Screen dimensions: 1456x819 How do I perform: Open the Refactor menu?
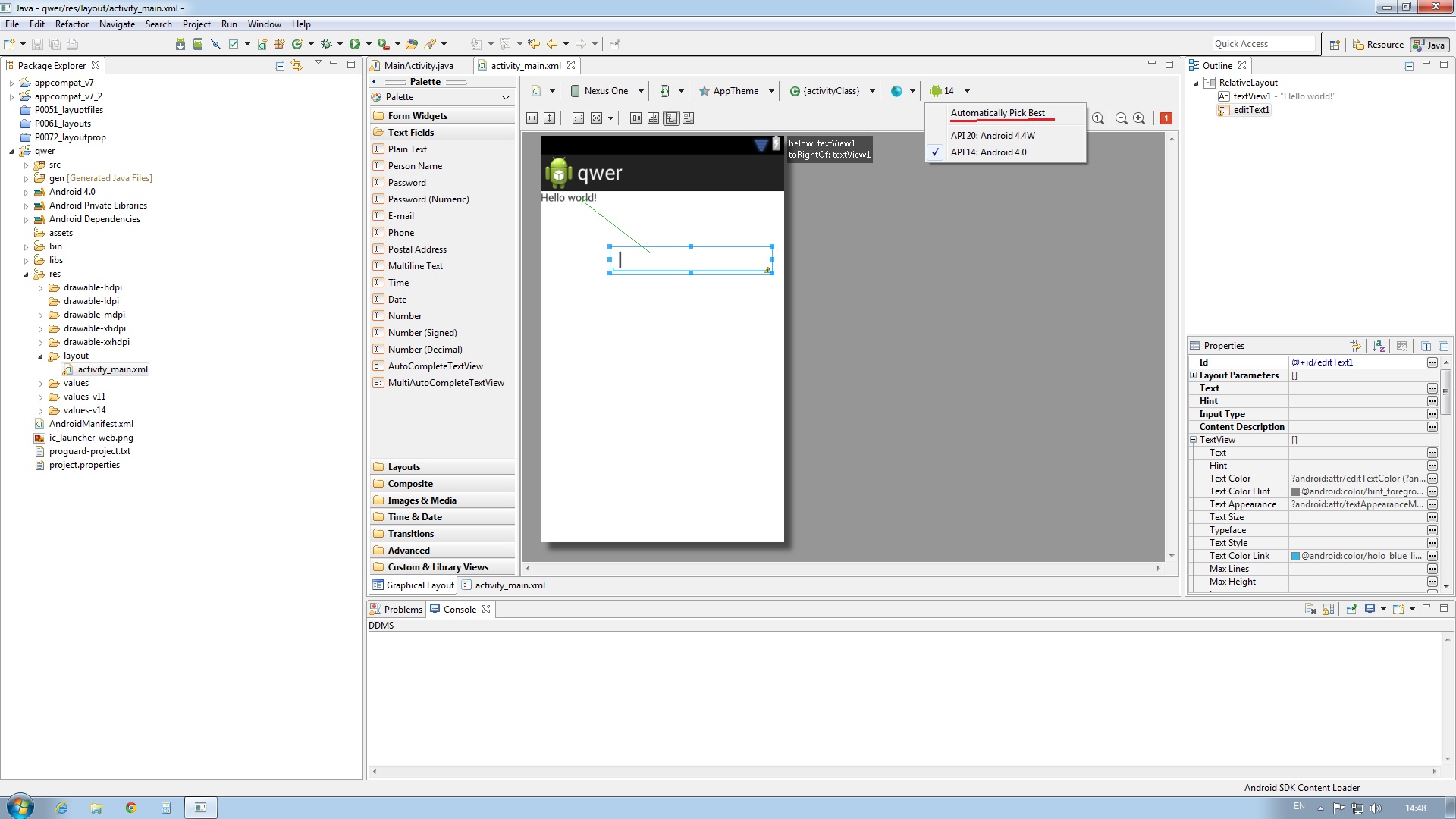pyautogui.click(x=72, y=24)
